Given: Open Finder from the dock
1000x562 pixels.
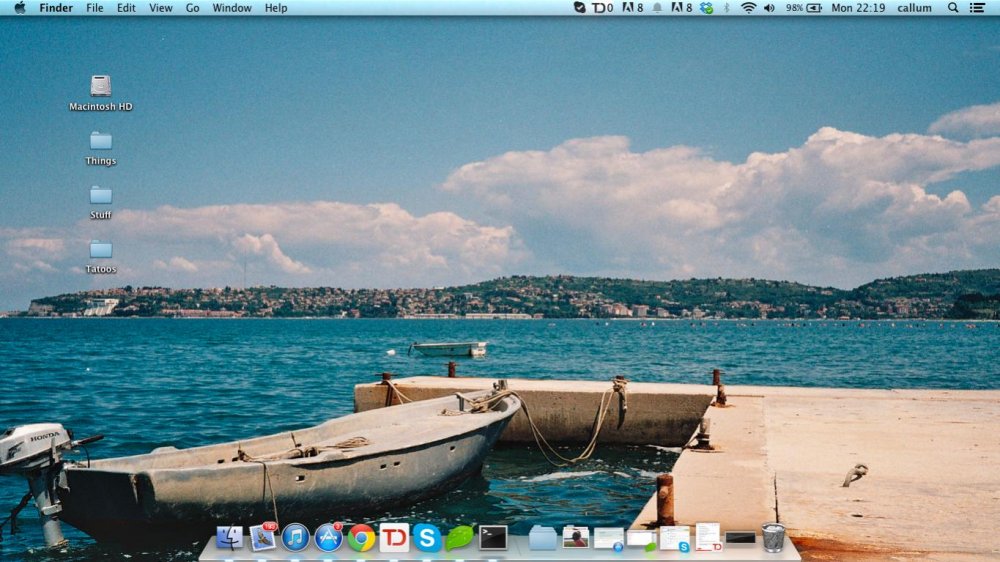Looking at the screenshot, I should coord(229,538).
